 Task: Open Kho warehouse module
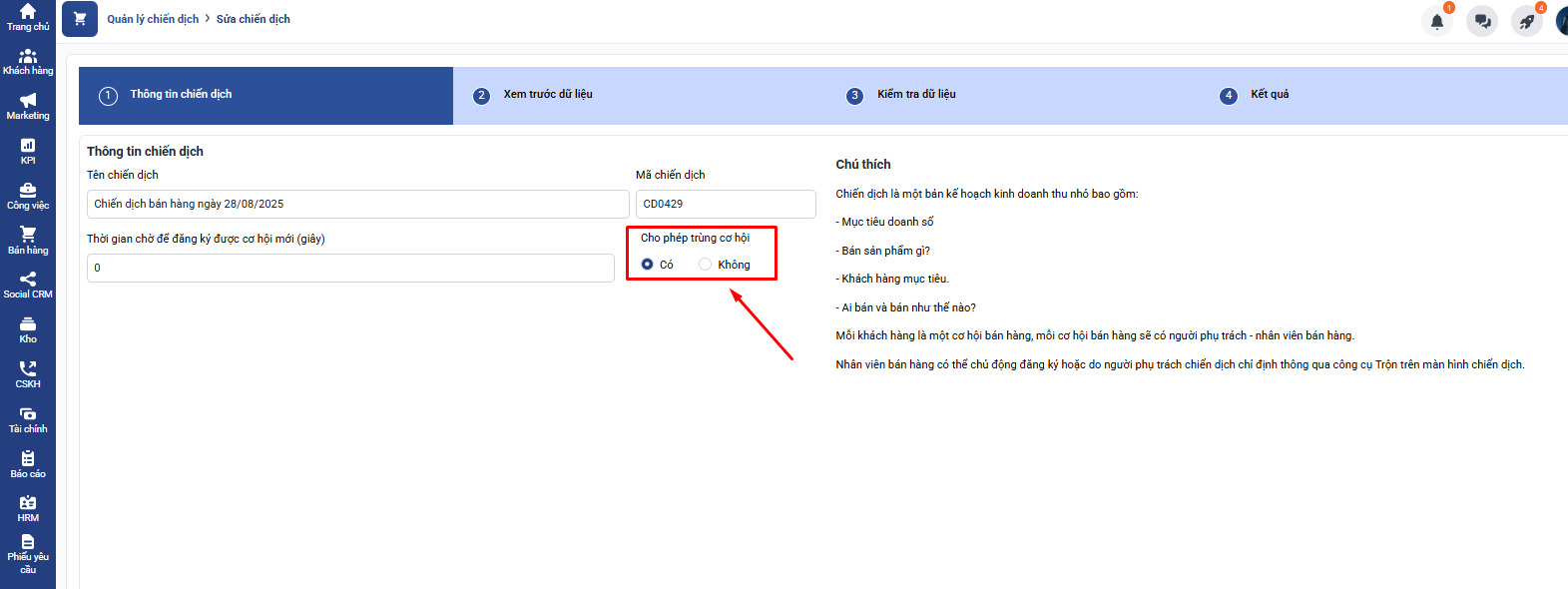tap(28, 330)
